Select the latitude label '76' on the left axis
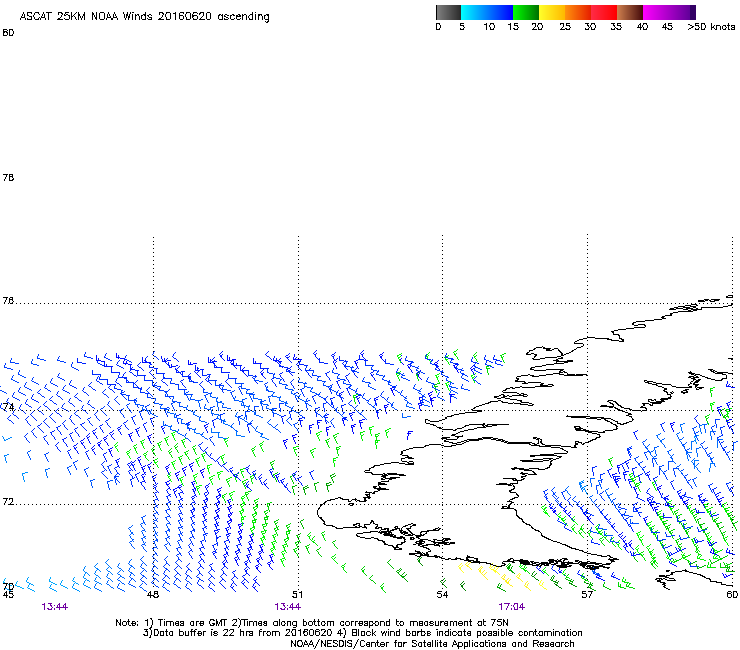 point(8,301)
